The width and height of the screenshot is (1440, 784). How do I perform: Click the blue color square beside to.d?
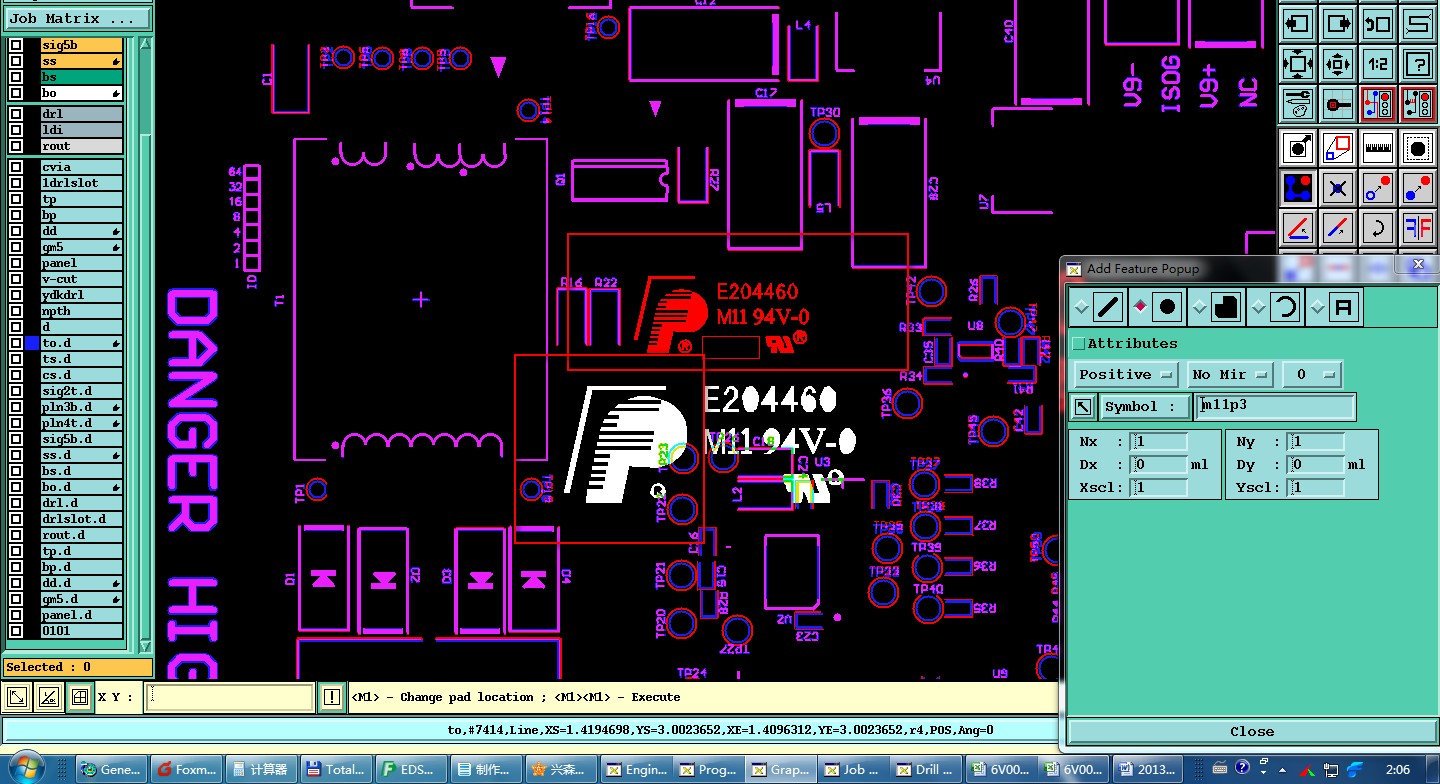32,343
